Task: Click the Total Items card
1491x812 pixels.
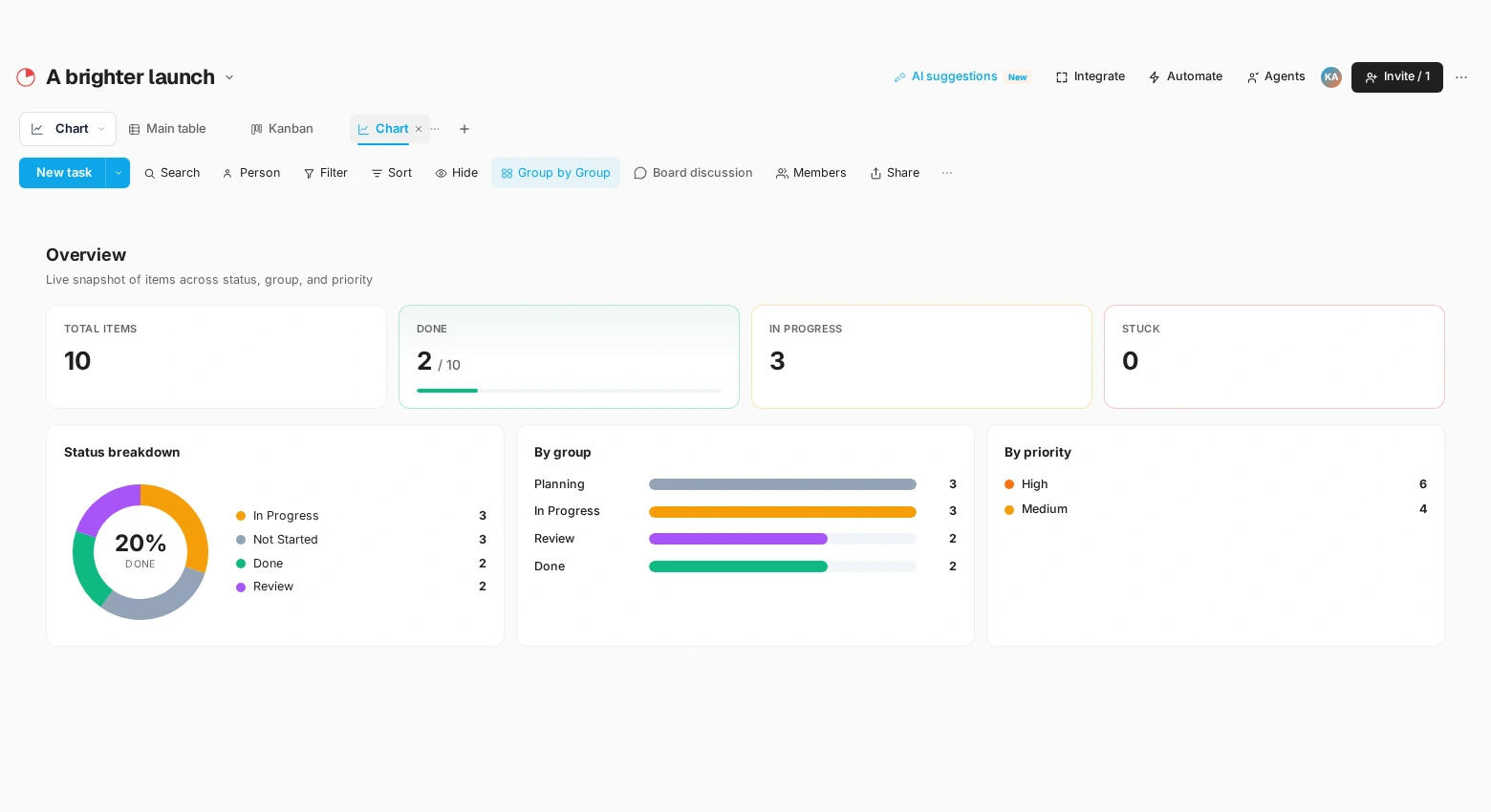Action: (216, 356)
